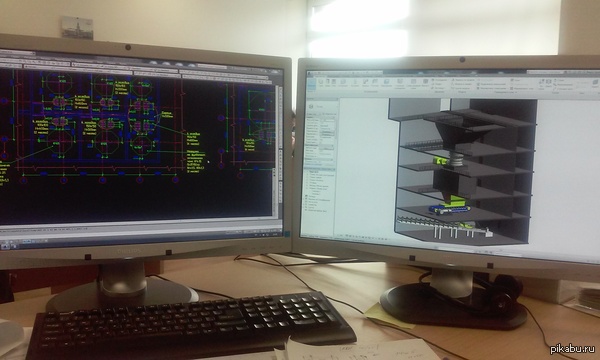Click the 3D view icon in Properties panel

(311, 106)
